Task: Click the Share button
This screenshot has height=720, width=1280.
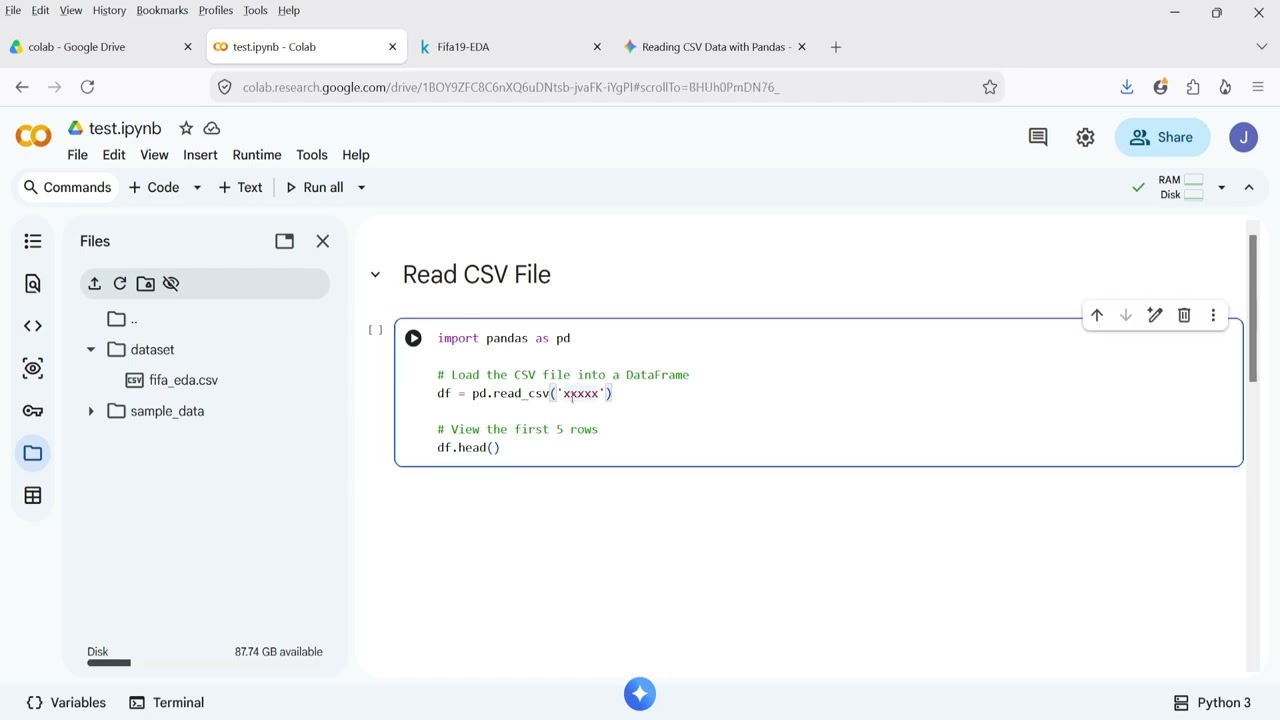Action: [x=1162, y=137]
